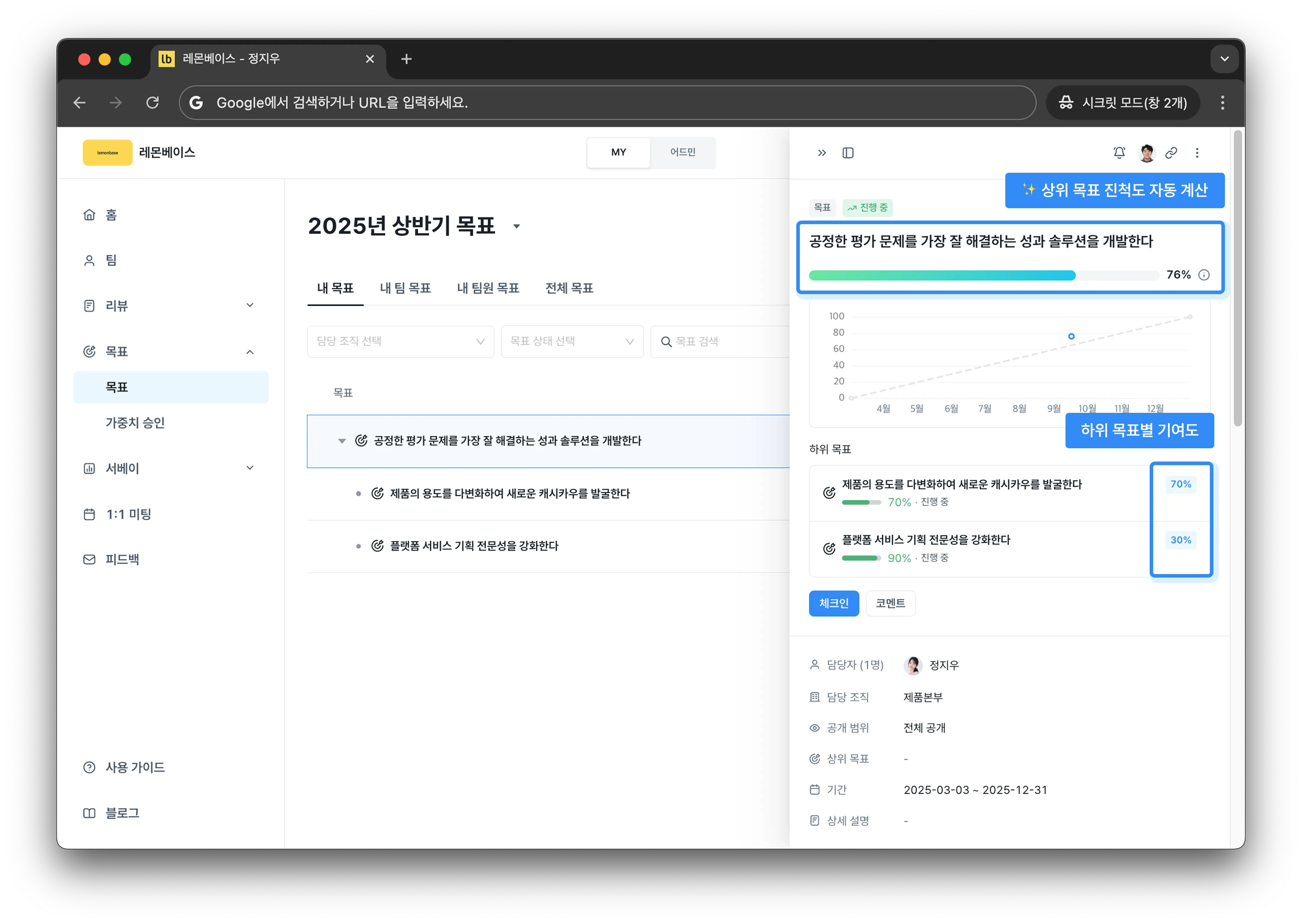Open the 담당 조직 선택 dropdown
This screenshot has width=1302, height=924.
pyautogui.click(x=400, y=341)
